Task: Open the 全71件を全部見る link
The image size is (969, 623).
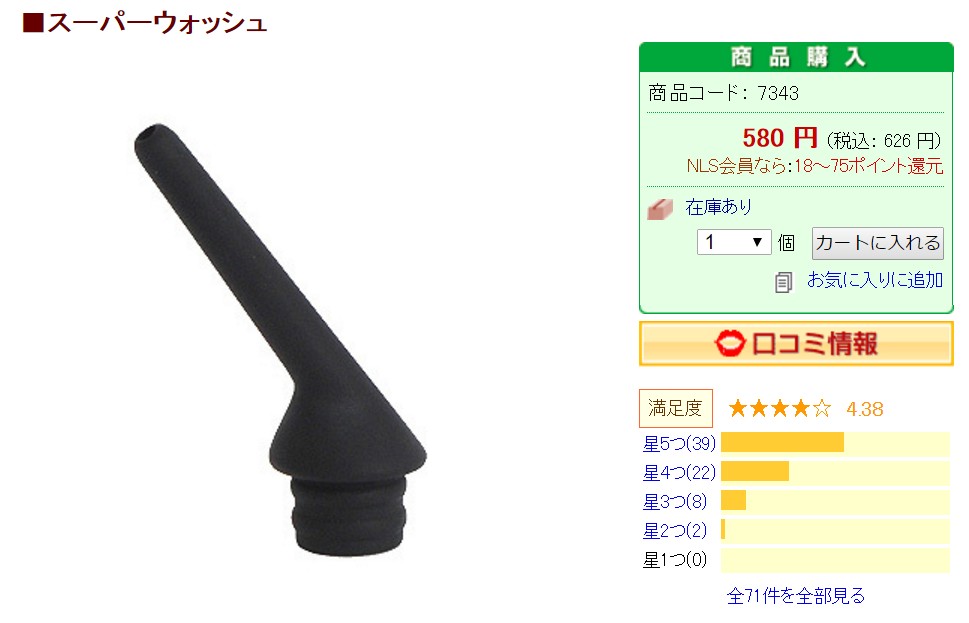Action: [796, 596]
